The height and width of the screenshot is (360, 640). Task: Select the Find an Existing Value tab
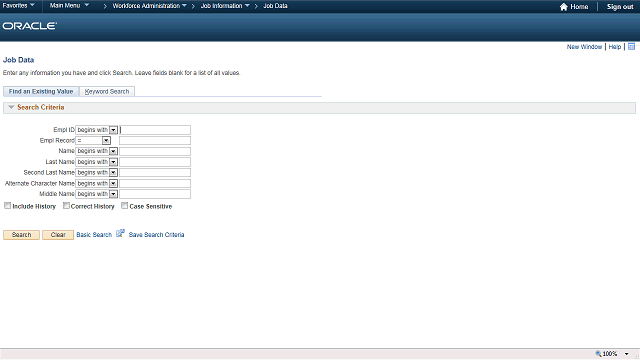[x=41, y=91]
